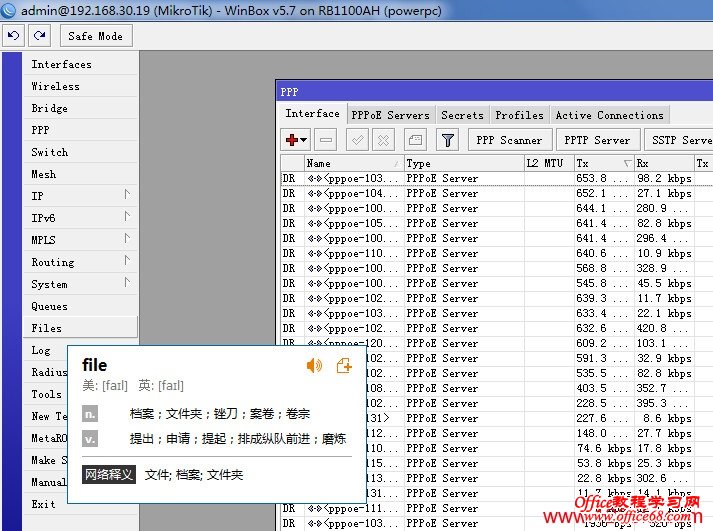This screenshot has width=713, height=531.
Task: Click the Undo arrow icon in WinBox toolbar
Action: [x=13, y=35]
